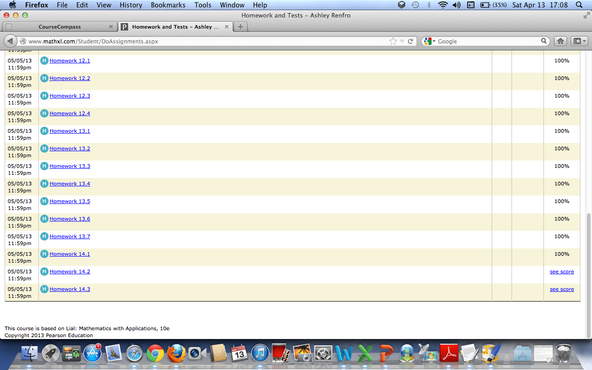The height and width of the screenshot is (370, 592).
Task: Open Homework 13.3 assignment link
Action: (70, 166)
